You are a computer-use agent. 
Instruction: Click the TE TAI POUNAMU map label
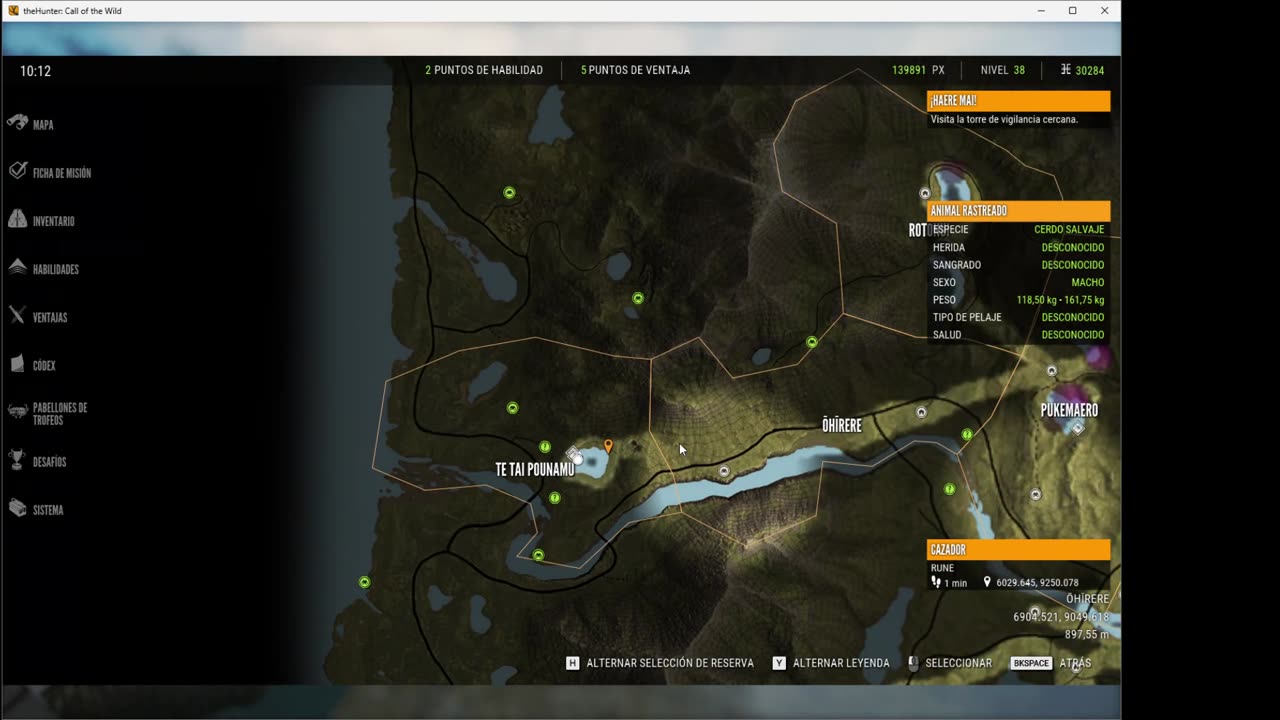(535, 469)
